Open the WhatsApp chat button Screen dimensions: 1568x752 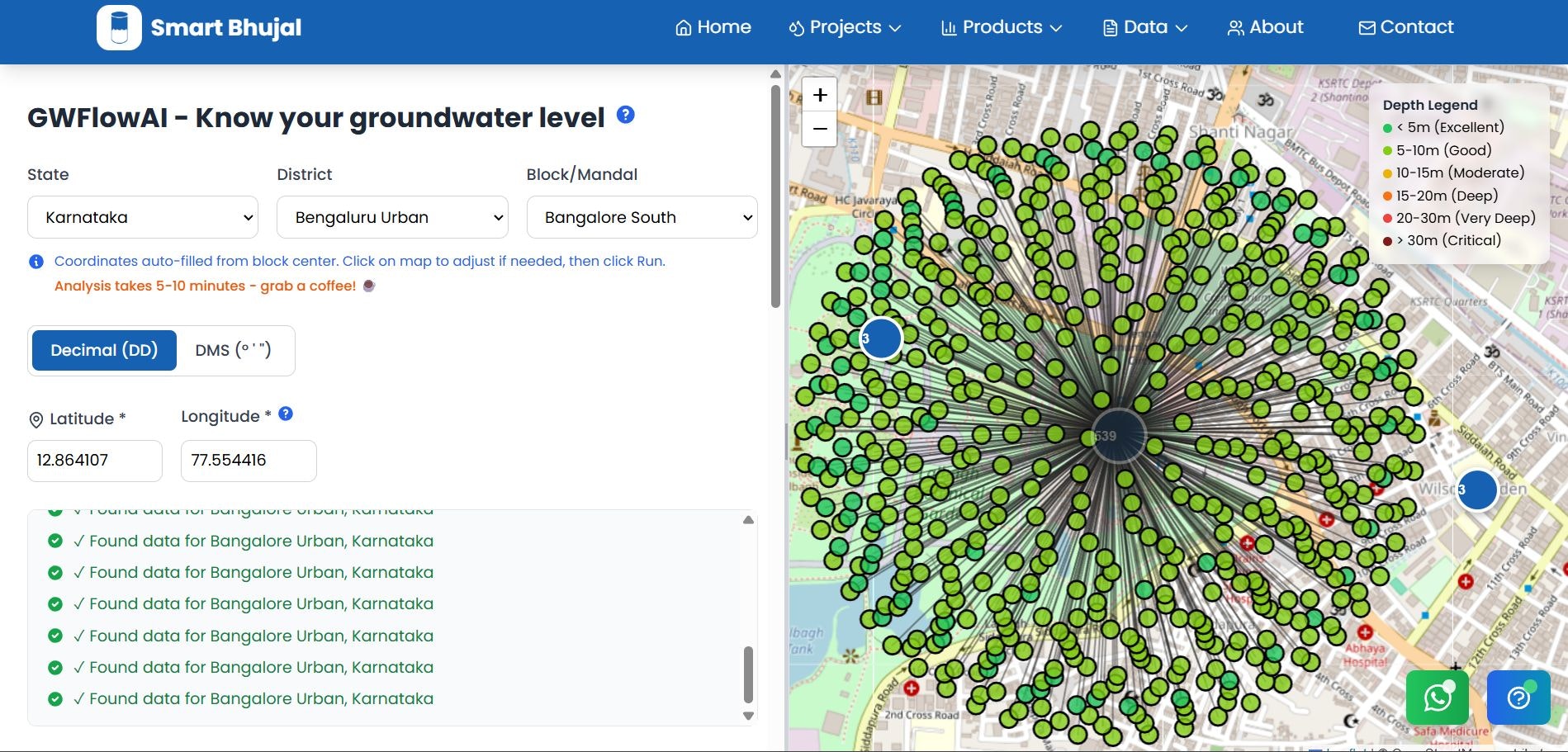[1438, 698]
